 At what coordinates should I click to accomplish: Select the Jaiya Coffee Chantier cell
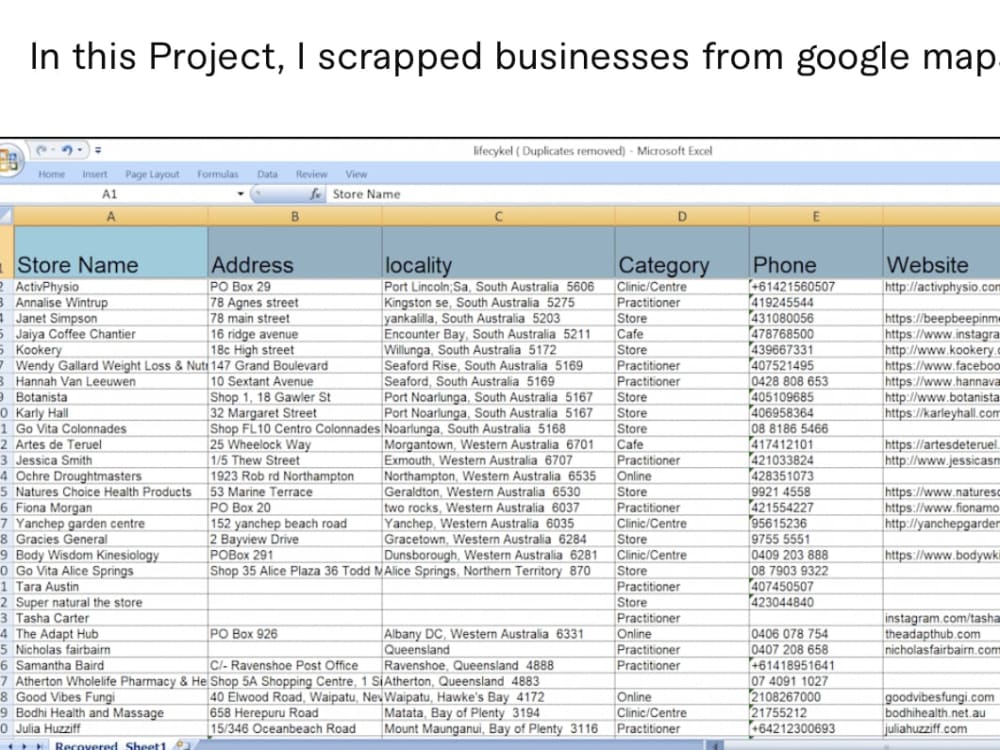(x=111, y=334)
